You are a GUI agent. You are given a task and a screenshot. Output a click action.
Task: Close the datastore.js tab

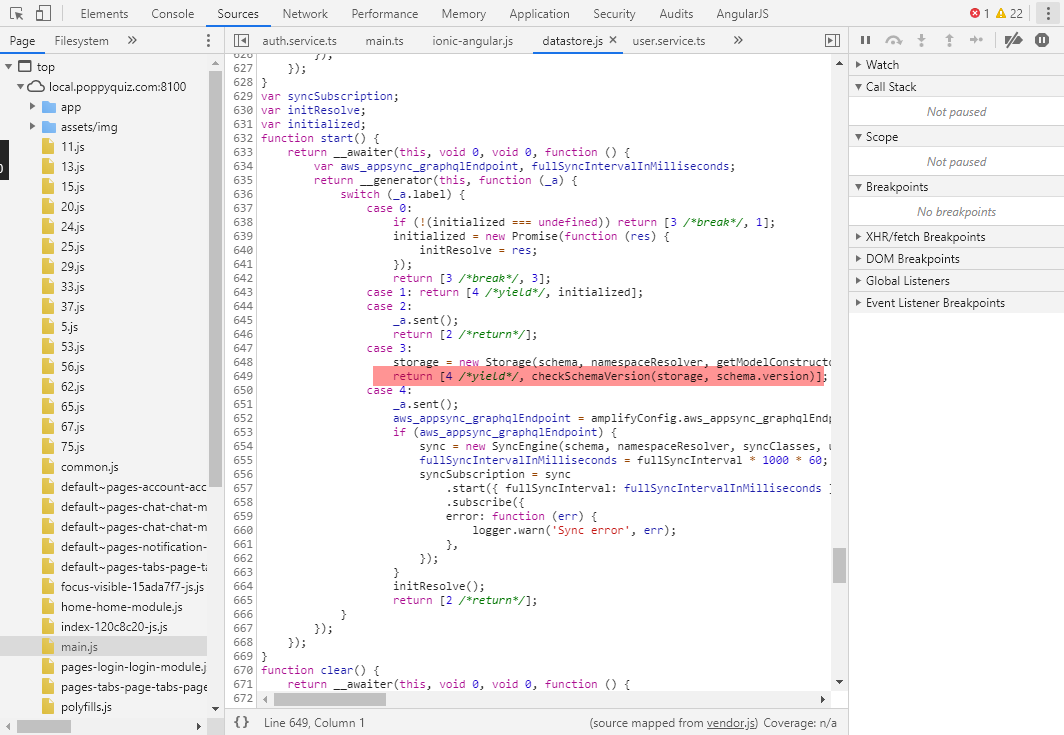(613, 40)
